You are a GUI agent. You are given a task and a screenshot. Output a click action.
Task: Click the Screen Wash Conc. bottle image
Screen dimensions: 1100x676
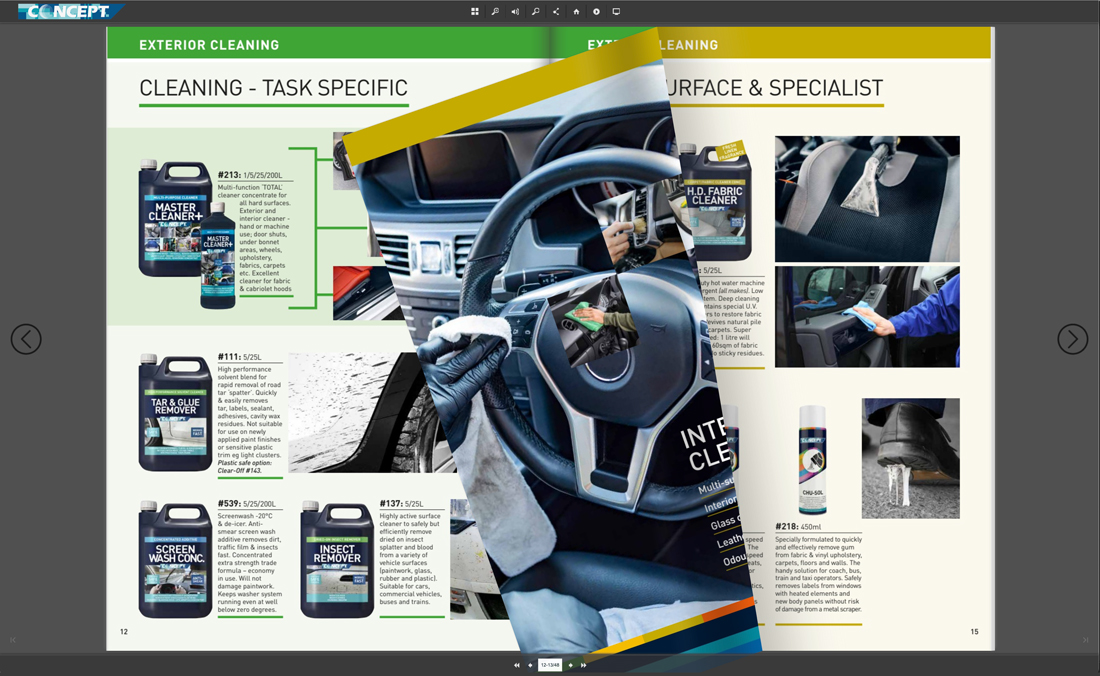click(x=175, y=560)
